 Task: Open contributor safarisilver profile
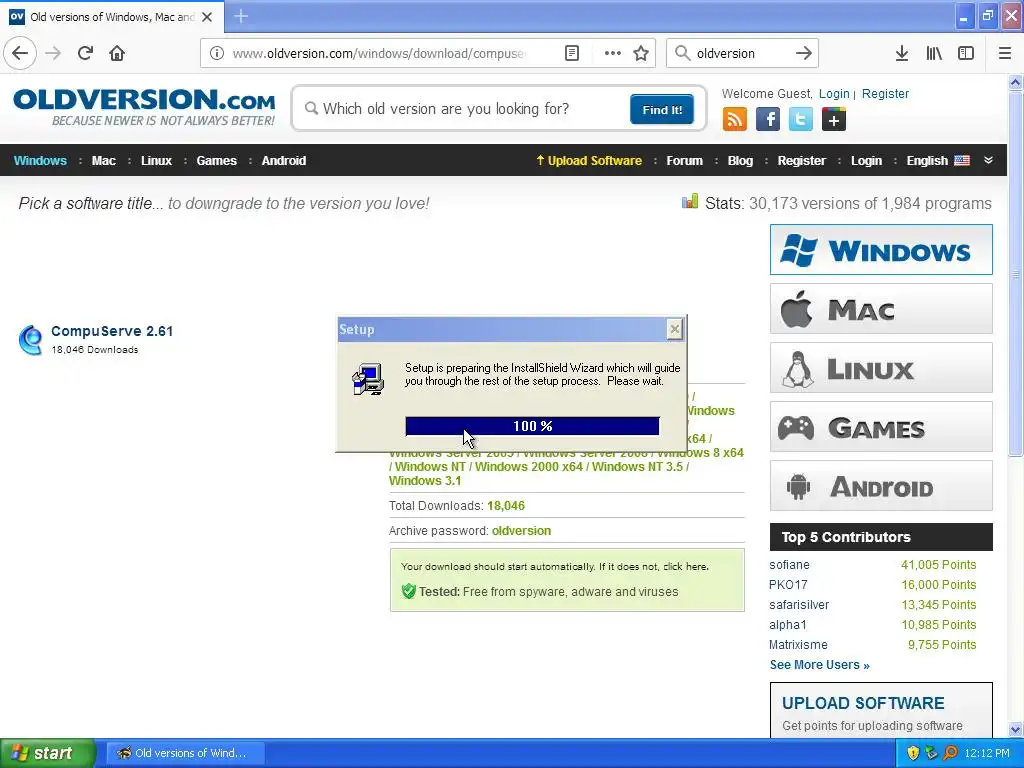799,605
